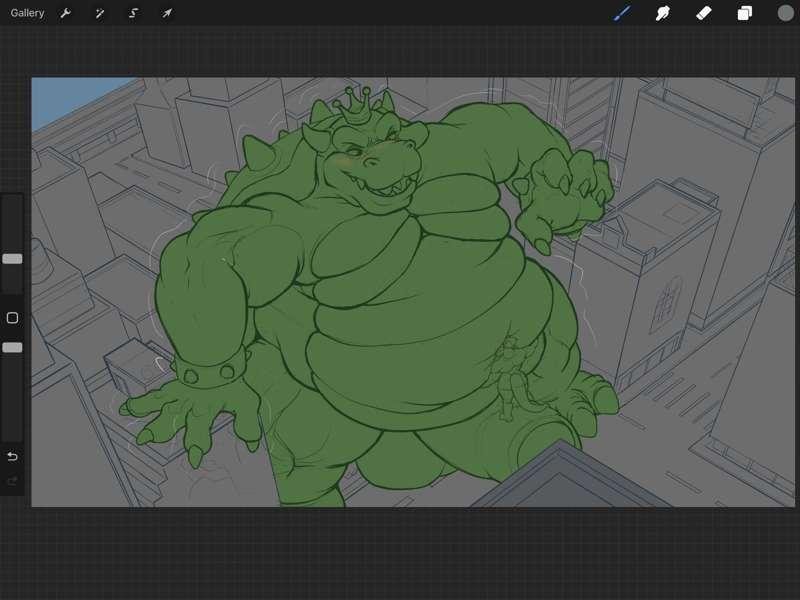Image resolution: width=800 pixels, height=600 pixels.
Task: Select the Eraser tool
Action: [x=704, y=13]
